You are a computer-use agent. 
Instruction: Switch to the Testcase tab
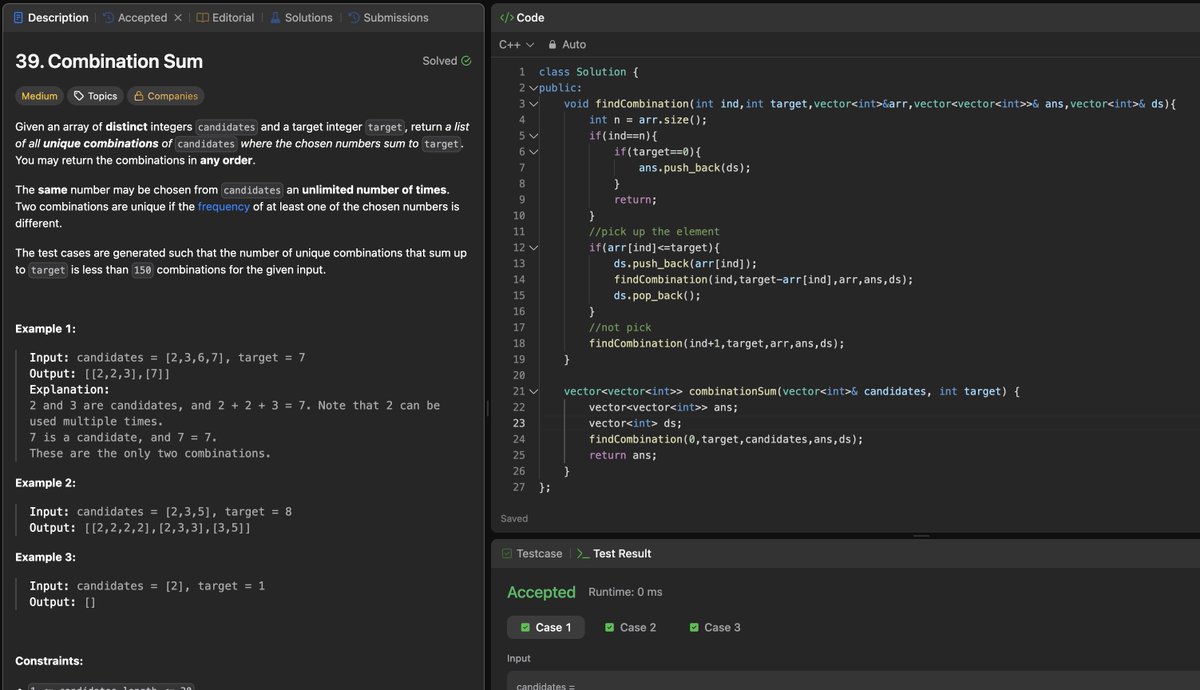click(x=532, y=554)
